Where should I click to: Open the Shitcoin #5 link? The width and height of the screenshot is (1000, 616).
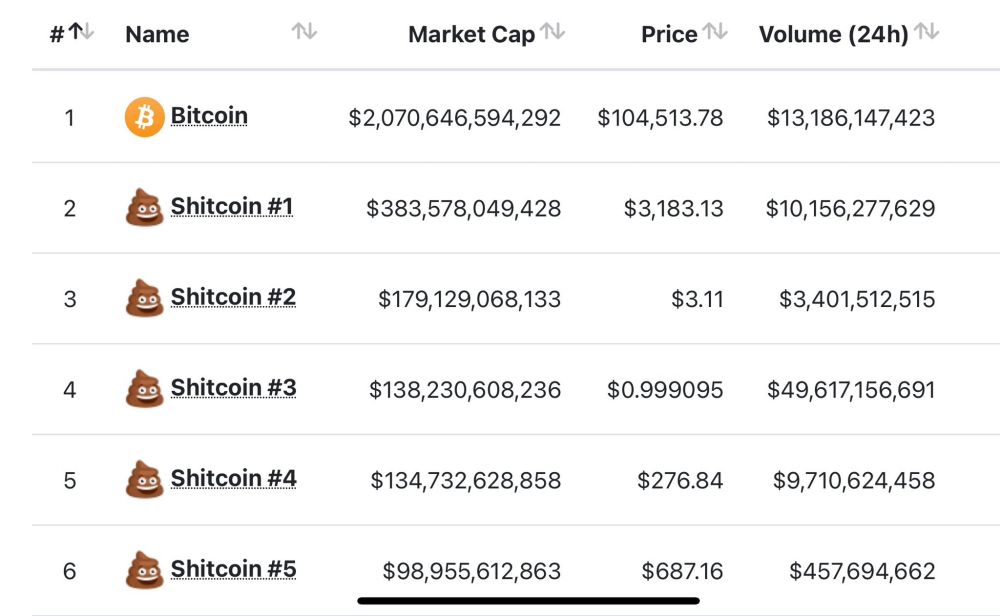pyautogui.click(x=233, y=569)
